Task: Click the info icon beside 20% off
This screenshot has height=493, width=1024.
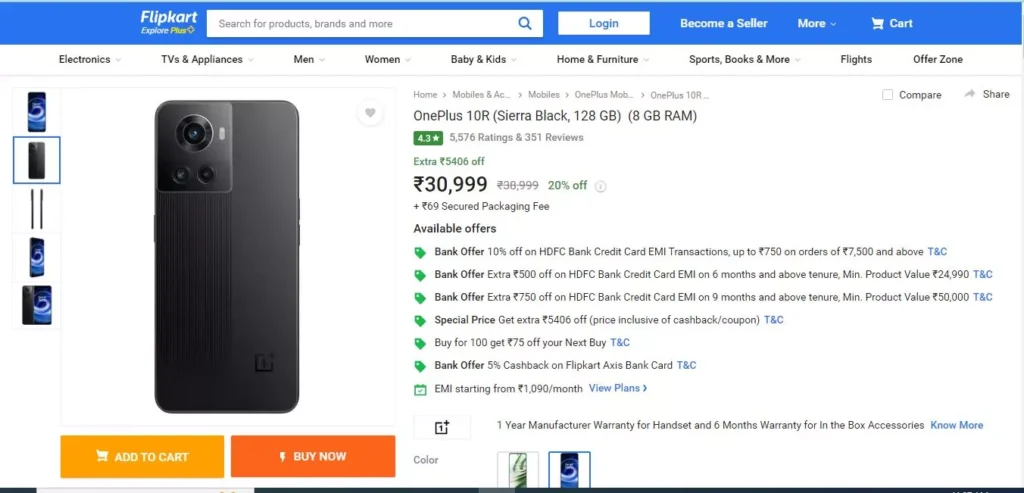Action: click(601, 186)
